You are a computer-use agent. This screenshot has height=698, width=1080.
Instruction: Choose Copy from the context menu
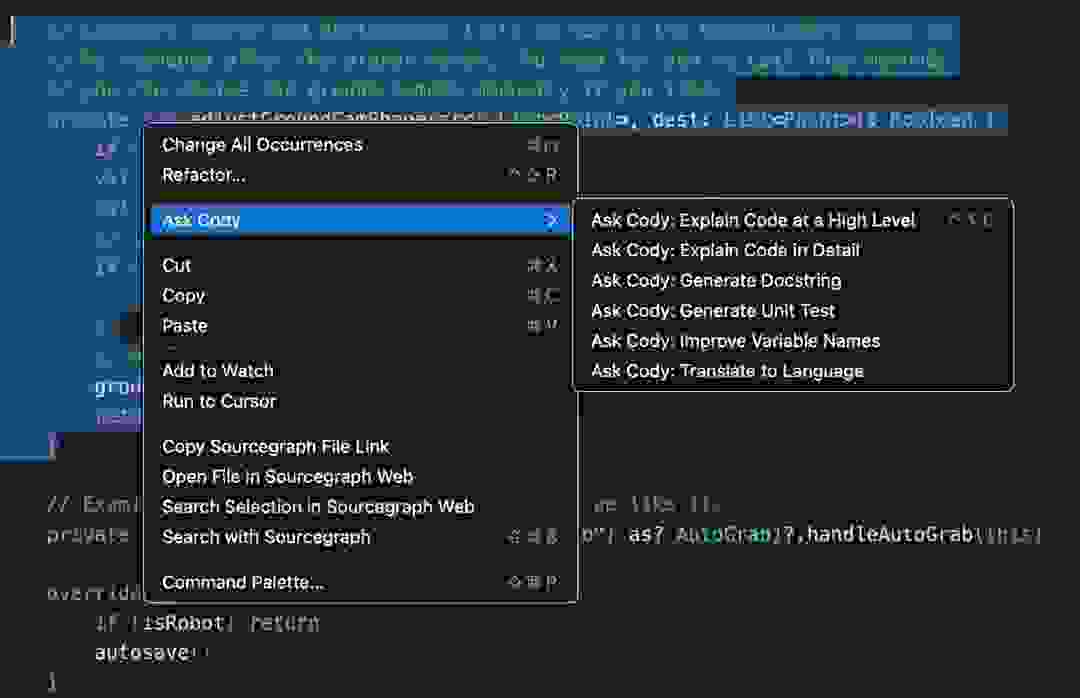360,296
